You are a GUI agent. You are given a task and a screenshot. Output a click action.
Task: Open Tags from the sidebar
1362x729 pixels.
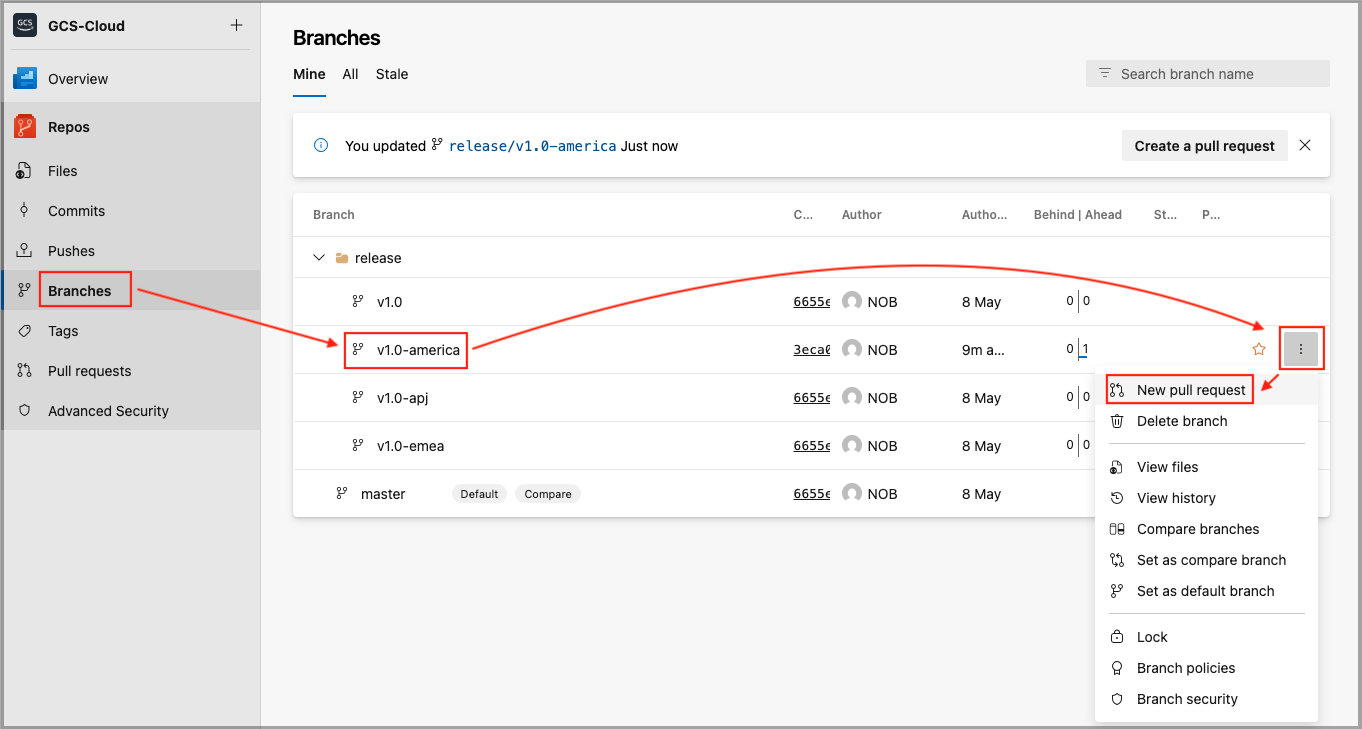click(x=62, y=331)
